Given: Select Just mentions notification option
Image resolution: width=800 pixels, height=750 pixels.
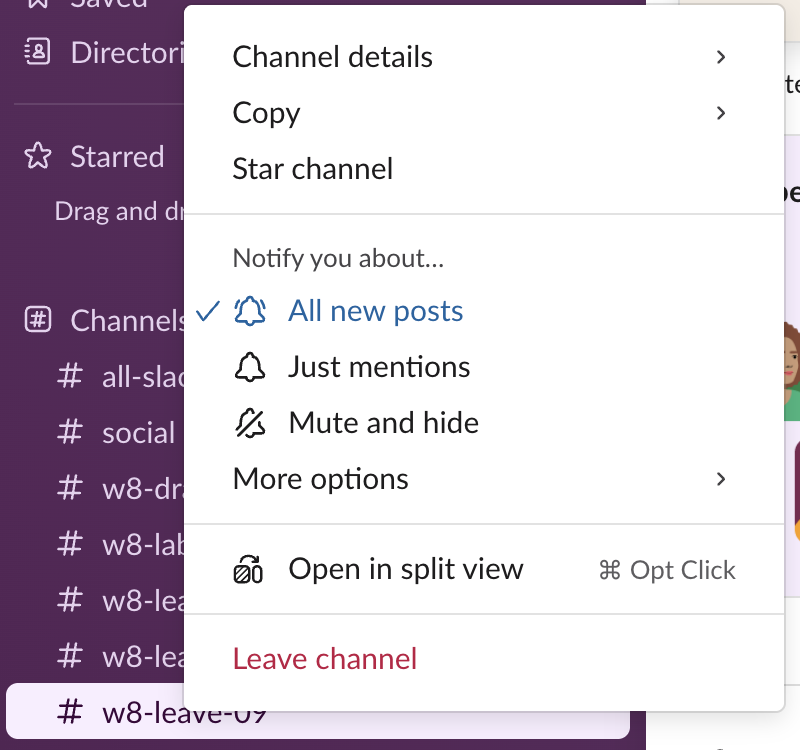Looking at the screenshot, I should point(484,367).
